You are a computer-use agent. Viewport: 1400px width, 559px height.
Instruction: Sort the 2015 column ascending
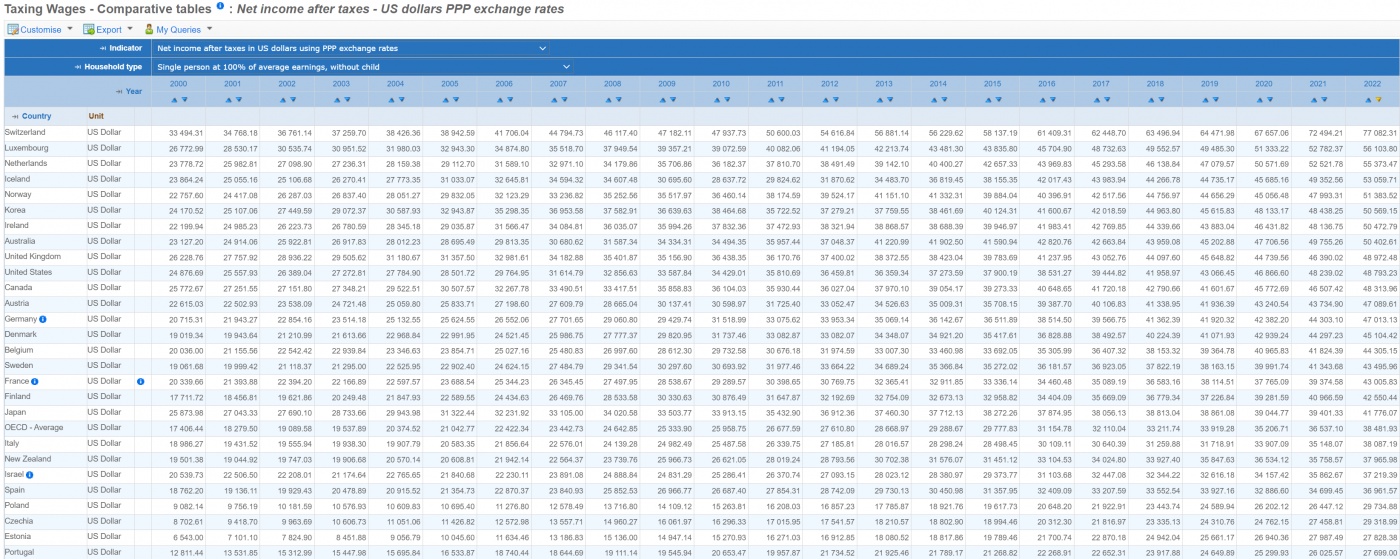986,100
